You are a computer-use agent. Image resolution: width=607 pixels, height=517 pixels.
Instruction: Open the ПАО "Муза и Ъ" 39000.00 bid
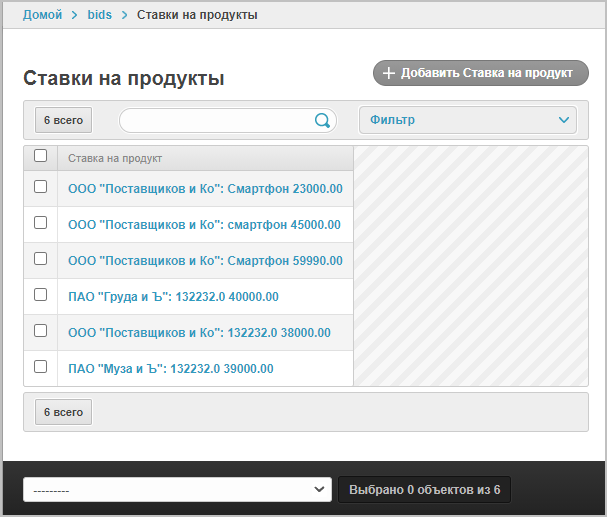(x=170, y=368)
